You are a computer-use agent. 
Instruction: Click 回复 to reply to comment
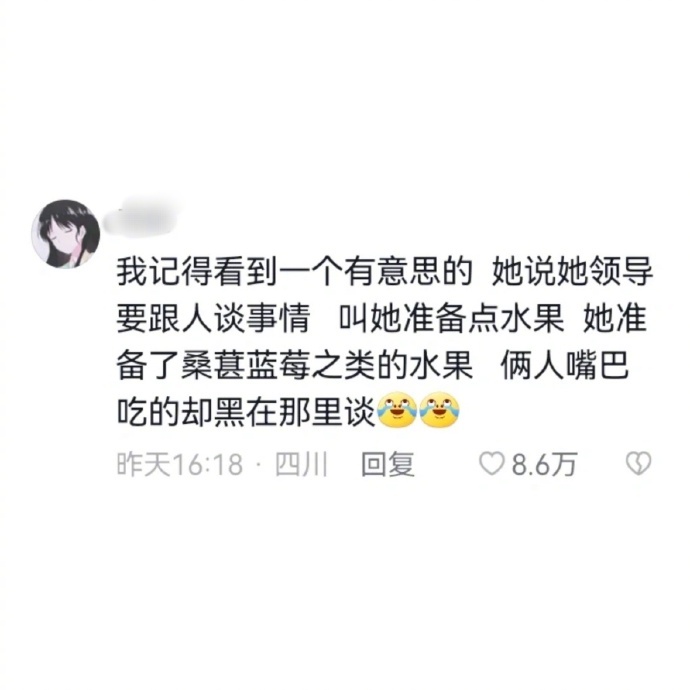[x=388, y=464]
